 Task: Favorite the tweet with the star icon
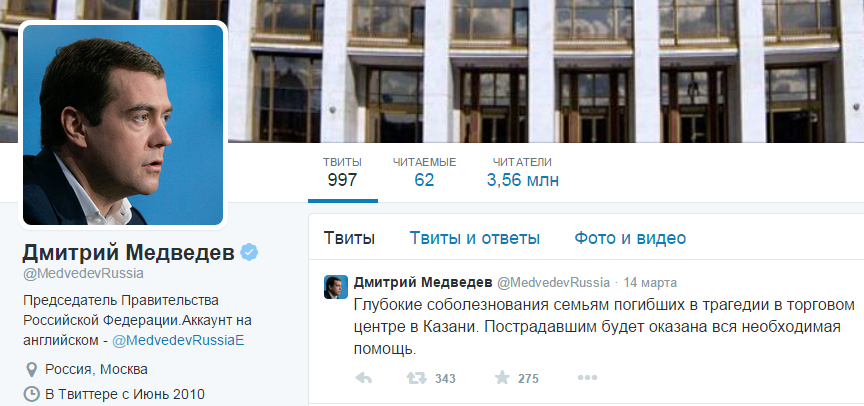502,377
